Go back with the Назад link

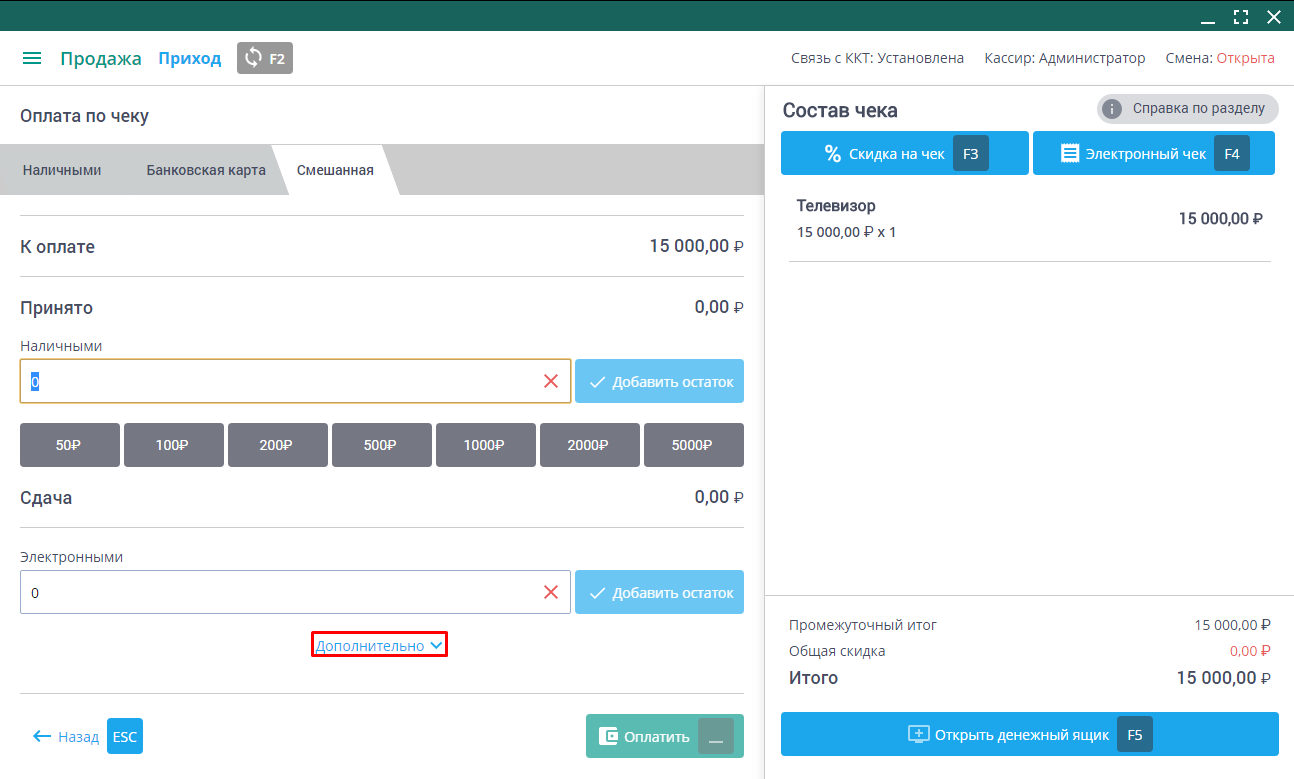(78, 736)
